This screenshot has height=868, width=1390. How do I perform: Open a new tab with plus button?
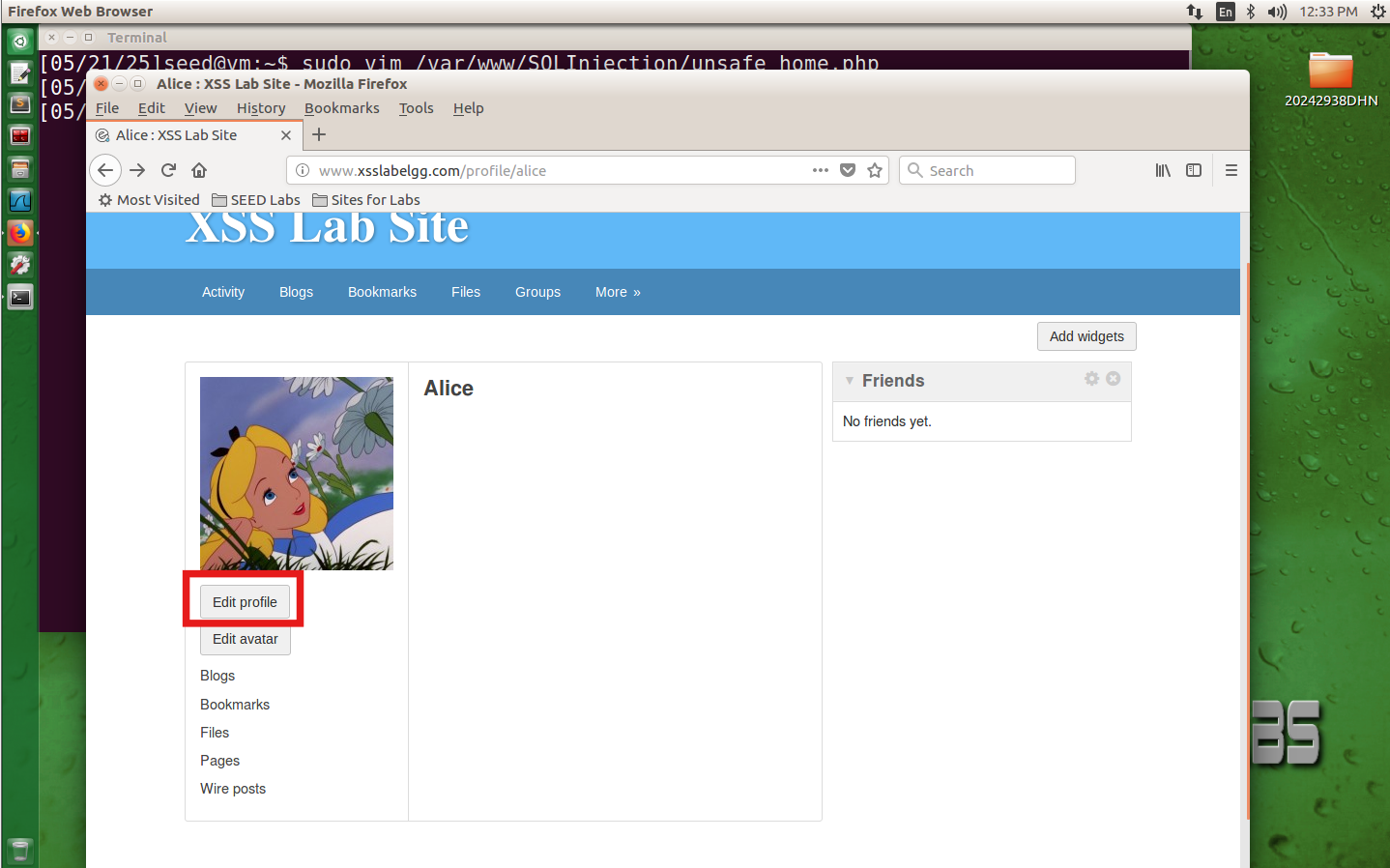[319, 134]
